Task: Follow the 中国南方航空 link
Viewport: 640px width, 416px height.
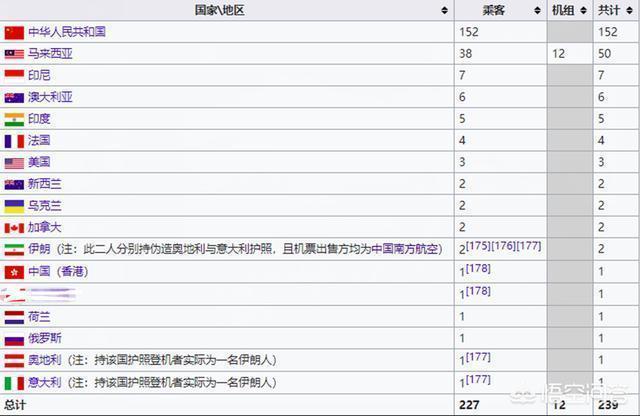Action: (404, 249)
